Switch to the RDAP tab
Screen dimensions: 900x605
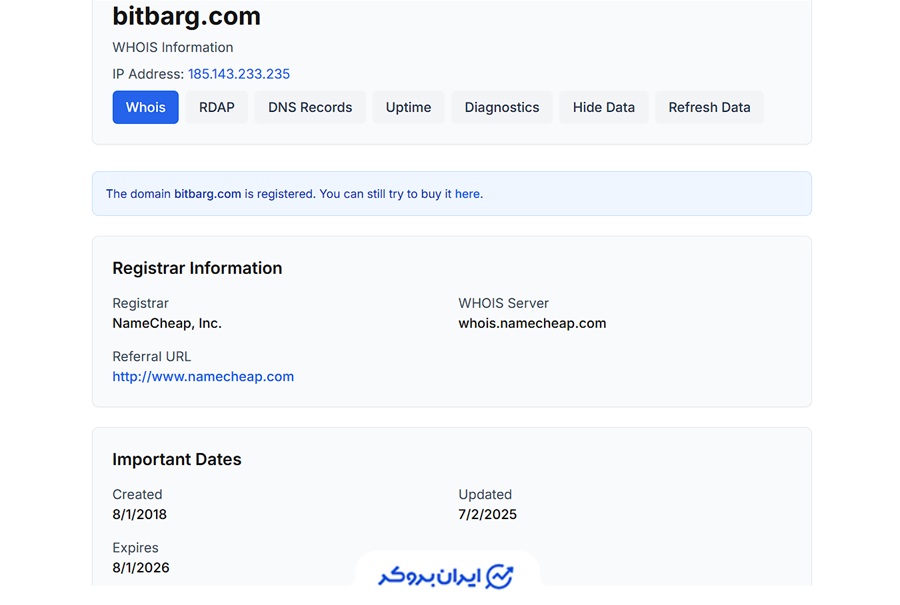[x=216, y=107]
